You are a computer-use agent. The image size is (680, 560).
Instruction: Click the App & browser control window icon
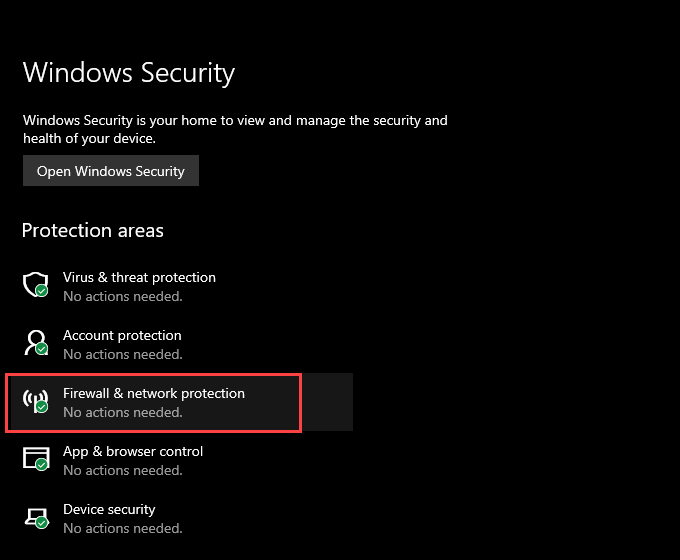click(35, 459)
